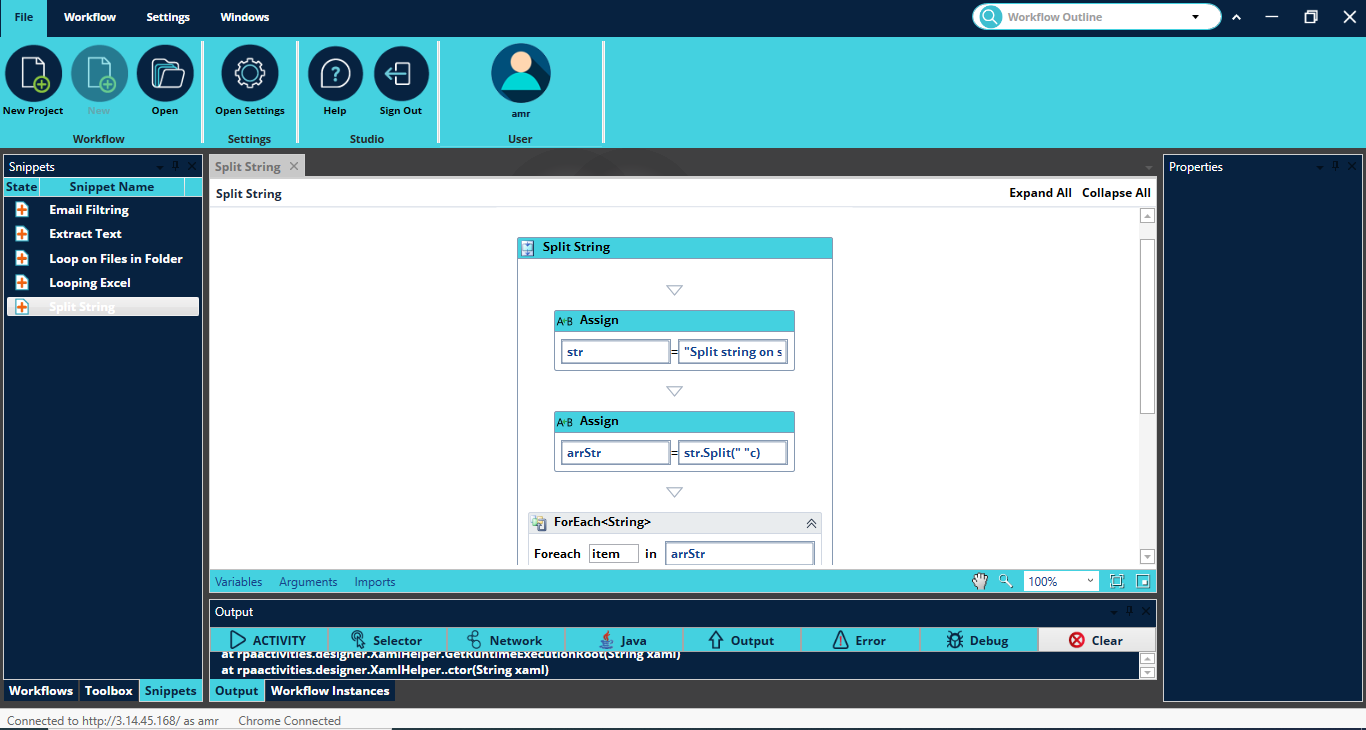Click the New Project icon
1366x730 pixels.
pyautogui.click(x=33, y=74)
